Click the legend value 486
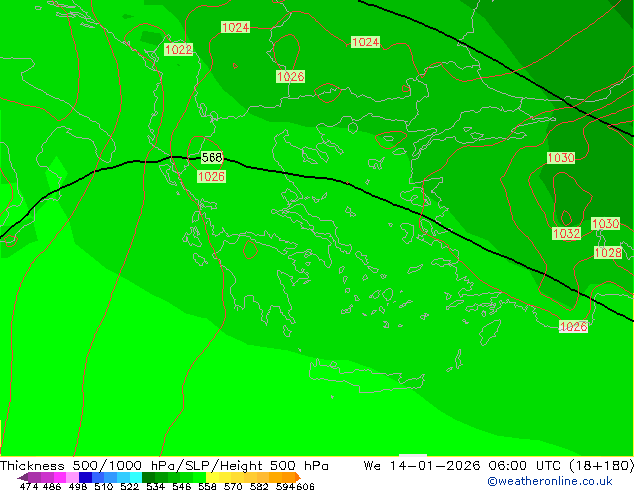The height and width of the screenshot is (490, 634). tap(52, 486)
